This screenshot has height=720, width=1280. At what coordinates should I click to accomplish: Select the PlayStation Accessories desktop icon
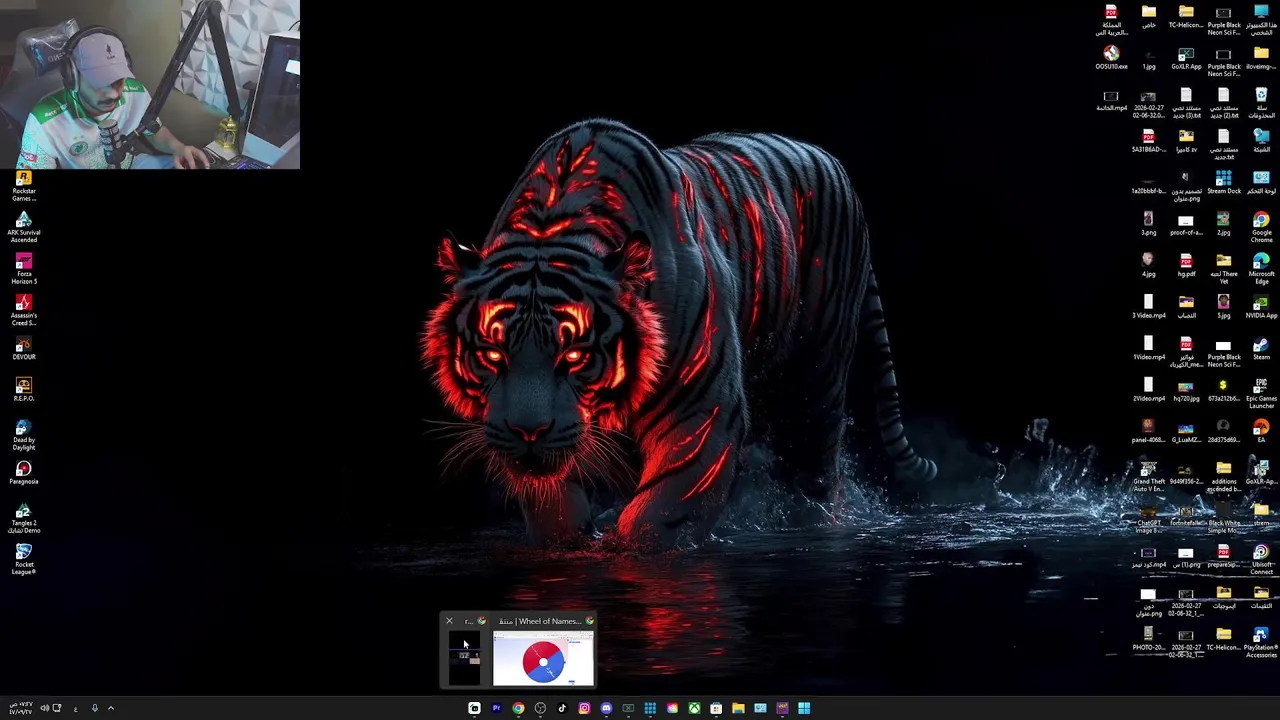coord(1261,644)
